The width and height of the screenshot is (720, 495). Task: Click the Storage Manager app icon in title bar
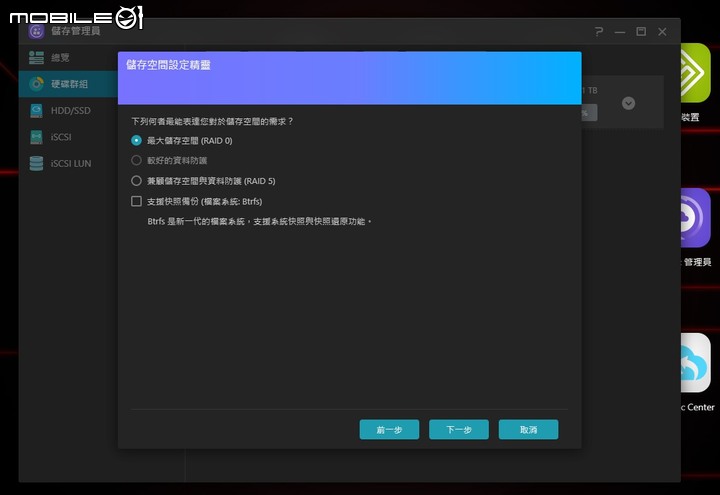[x=36, y=32]
